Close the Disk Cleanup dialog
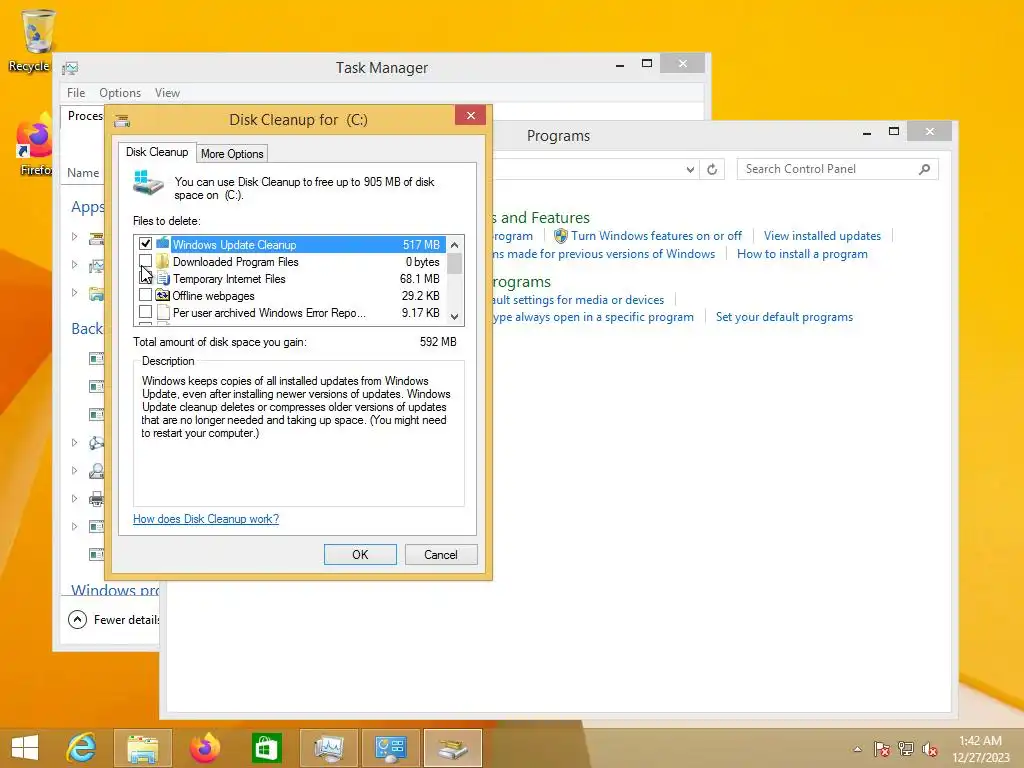 470,116
